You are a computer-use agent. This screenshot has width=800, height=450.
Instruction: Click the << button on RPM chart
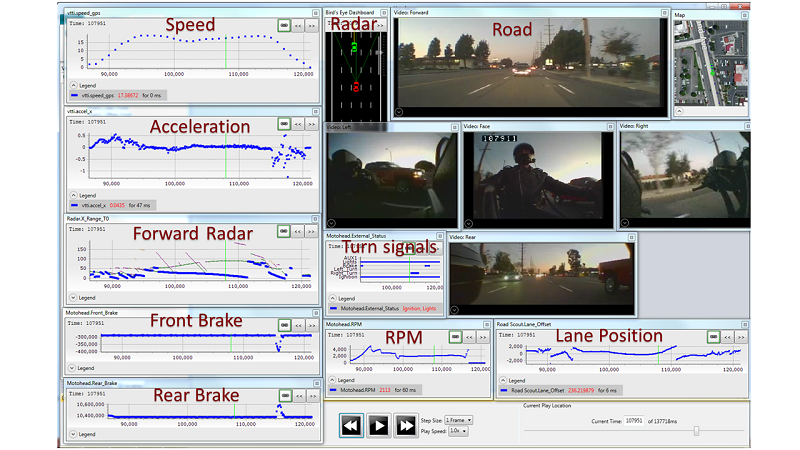[x=469, y=337]
